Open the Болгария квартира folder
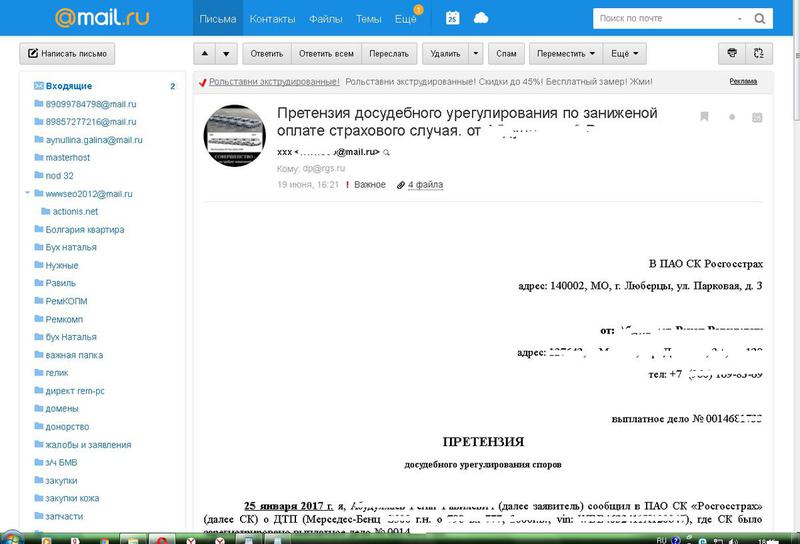 click(x=79, y=230)
